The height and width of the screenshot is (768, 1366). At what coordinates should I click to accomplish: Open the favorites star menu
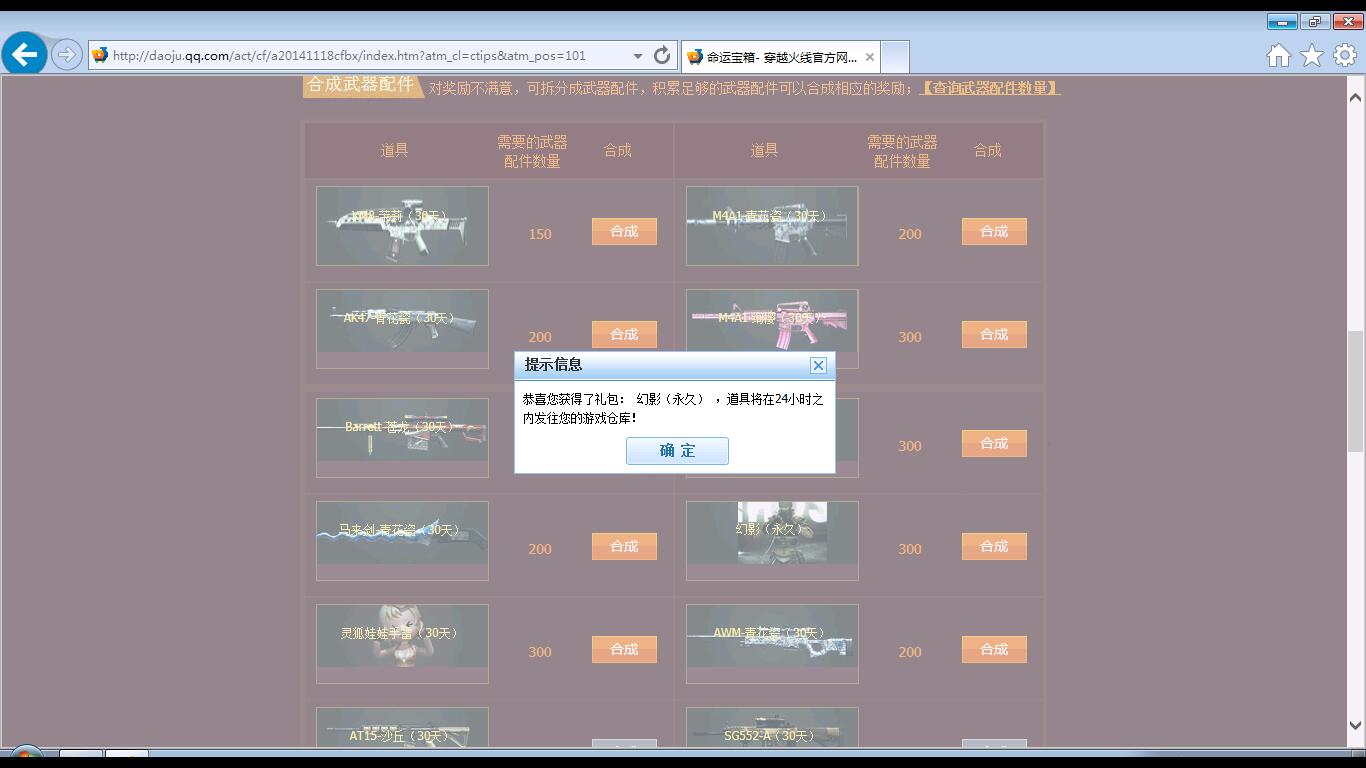click(1312, 56)
